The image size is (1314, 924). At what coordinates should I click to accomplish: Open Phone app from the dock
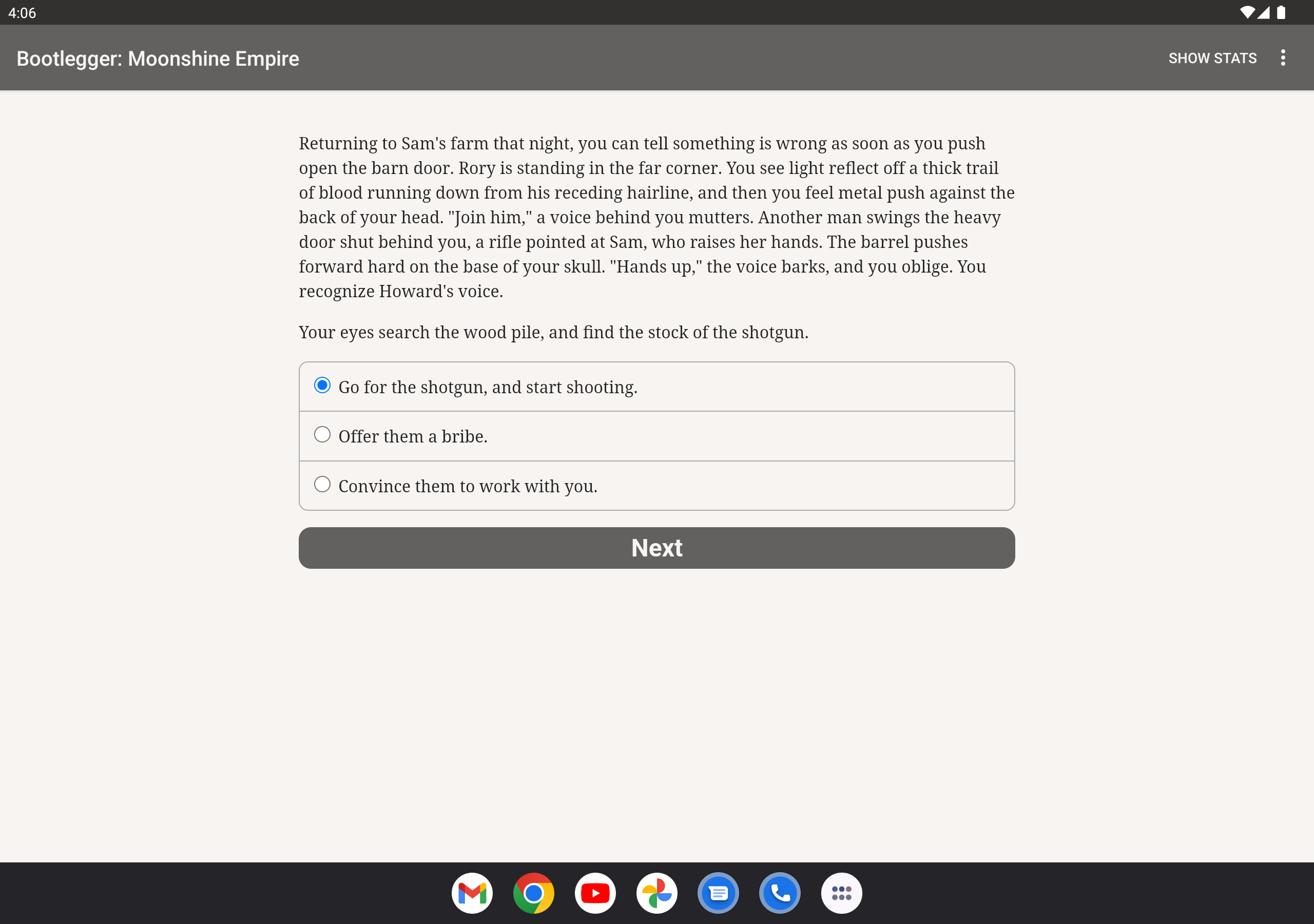click(780, 893)
